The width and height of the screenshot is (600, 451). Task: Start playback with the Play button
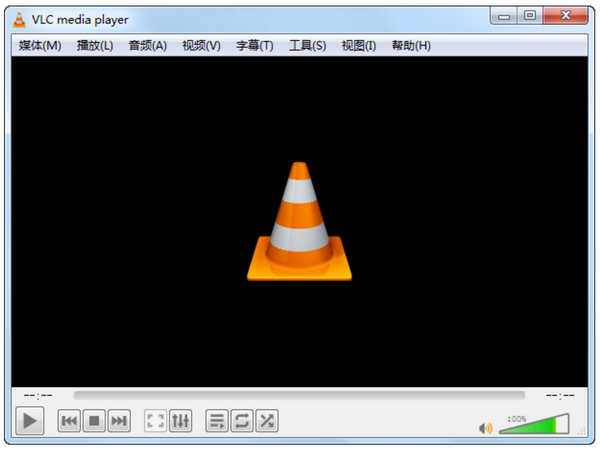click(30, 421)
